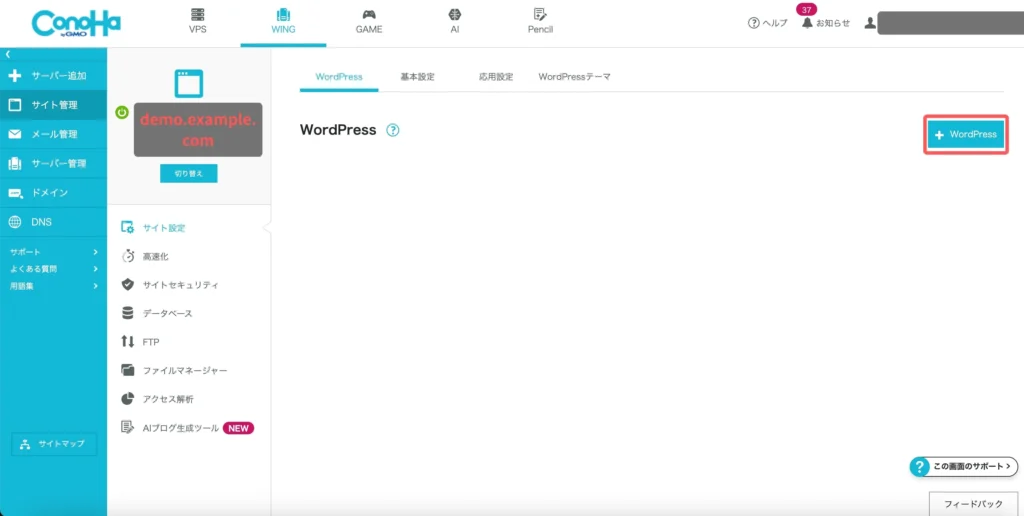Click the サーバー追加 plus icon
Image resolution: width=1024 pixels, height=516 pixels.
pyautogui.click(x=15, y=76)
